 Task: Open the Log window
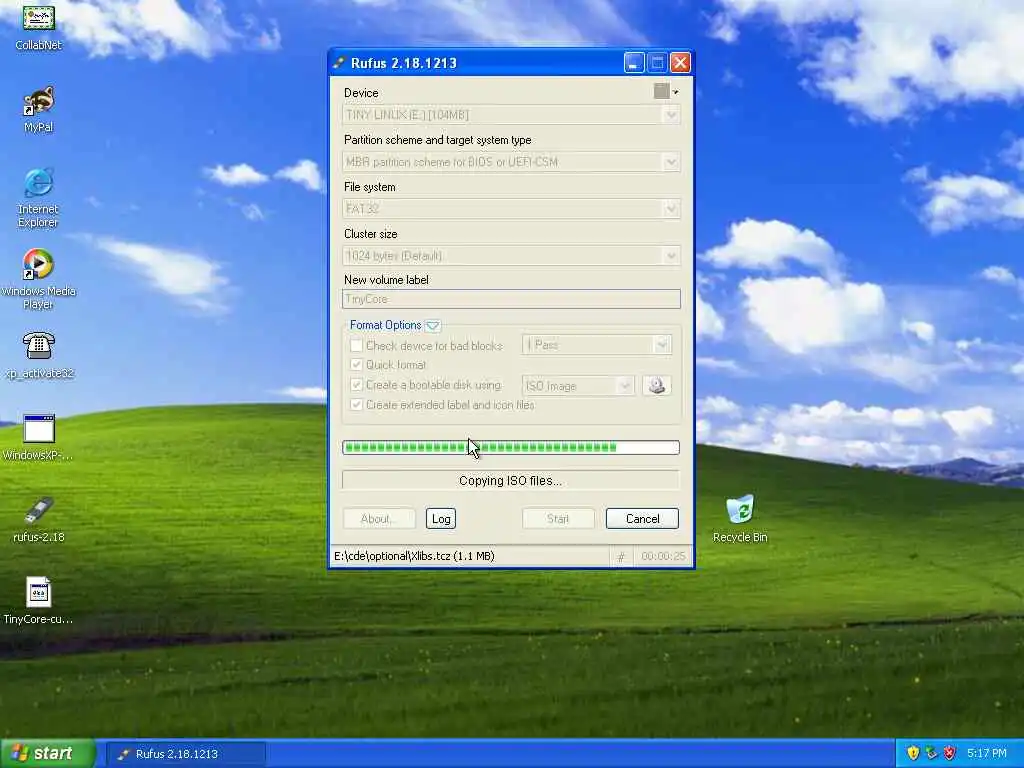click(x=441, y=519)
